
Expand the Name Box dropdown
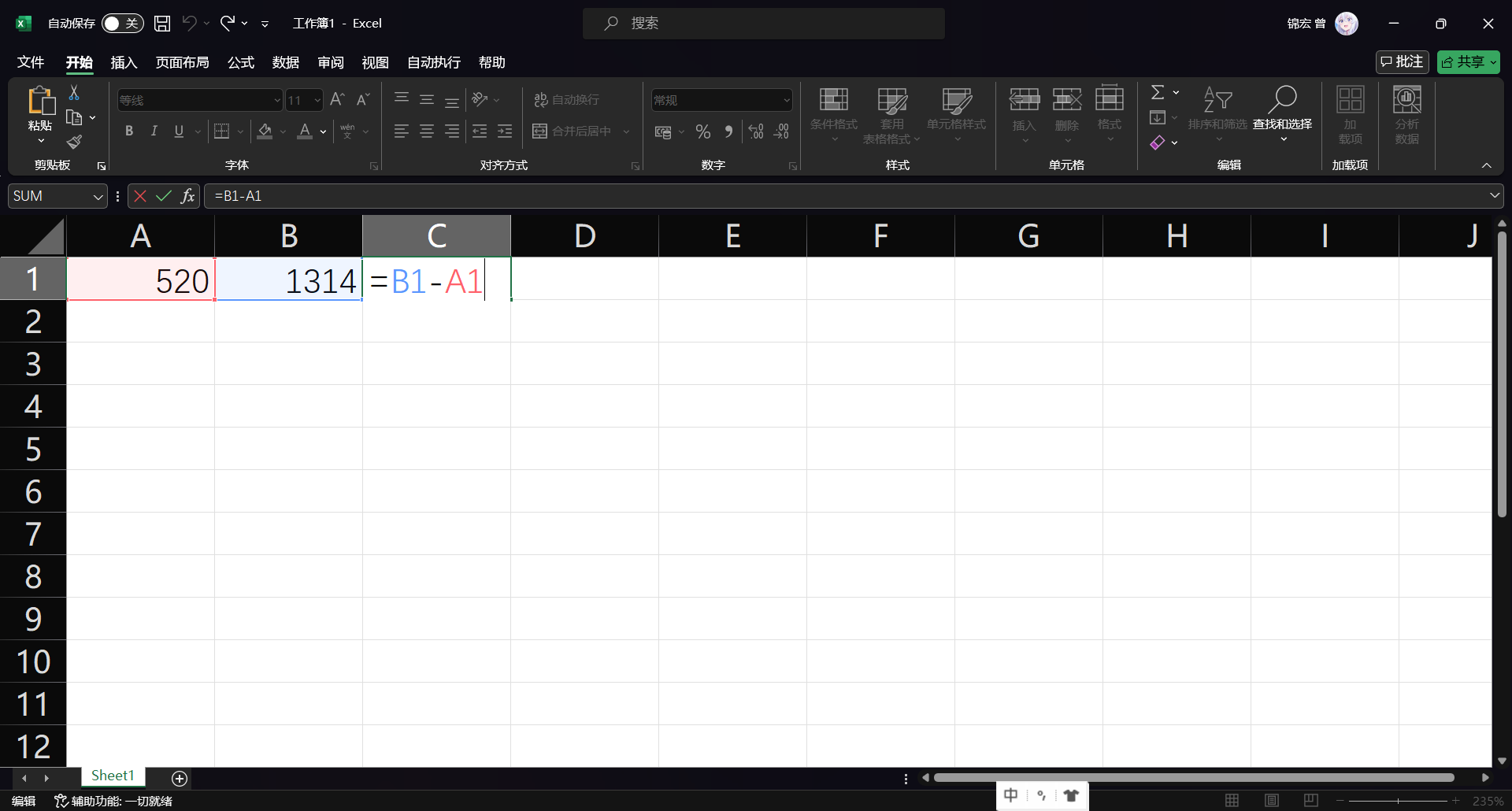[x=98, y=196]
